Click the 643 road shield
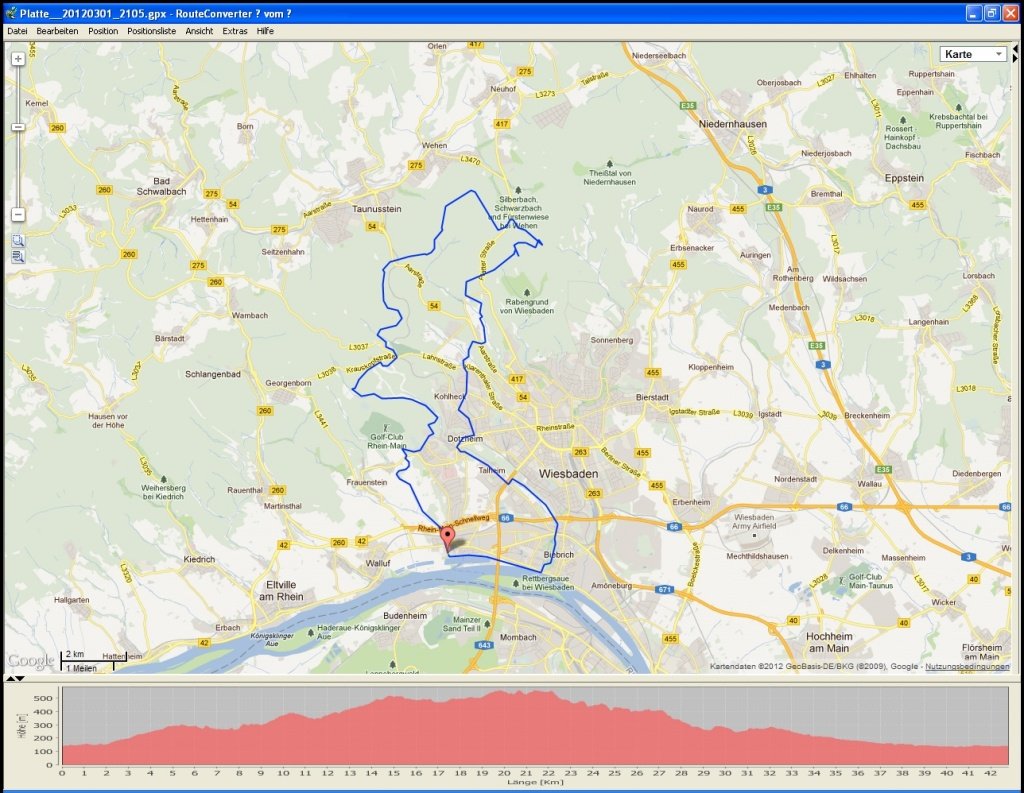Screen dimensions: 1024x793 (x=484, y=645)
